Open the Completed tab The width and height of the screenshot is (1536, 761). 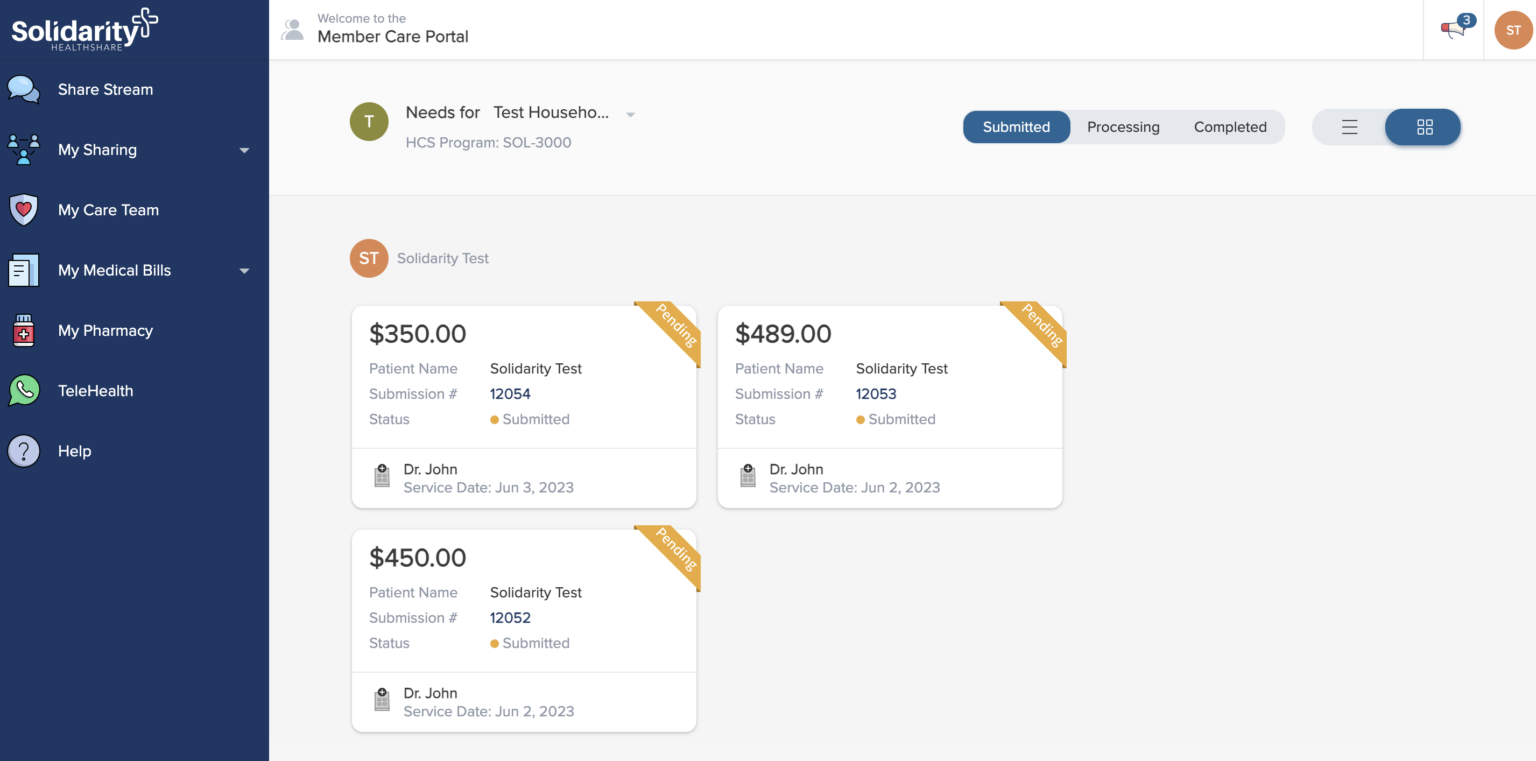1230,127
